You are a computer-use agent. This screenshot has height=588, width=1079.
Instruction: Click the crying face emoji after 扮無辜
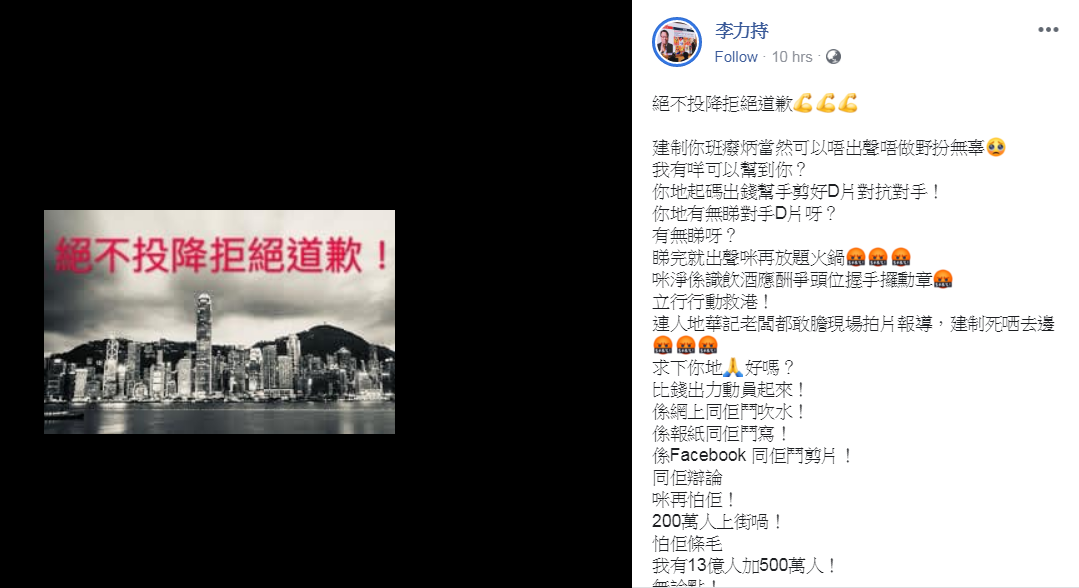996,147
